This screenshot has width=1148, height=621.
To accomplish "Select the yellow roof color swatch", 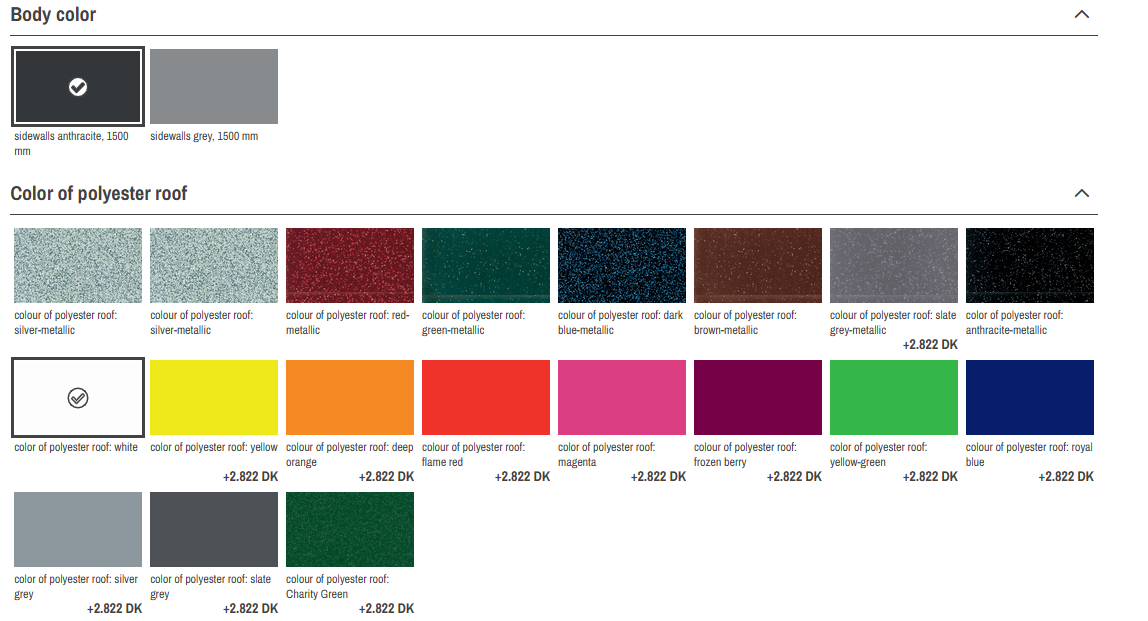I will click(x=213, y=397).
